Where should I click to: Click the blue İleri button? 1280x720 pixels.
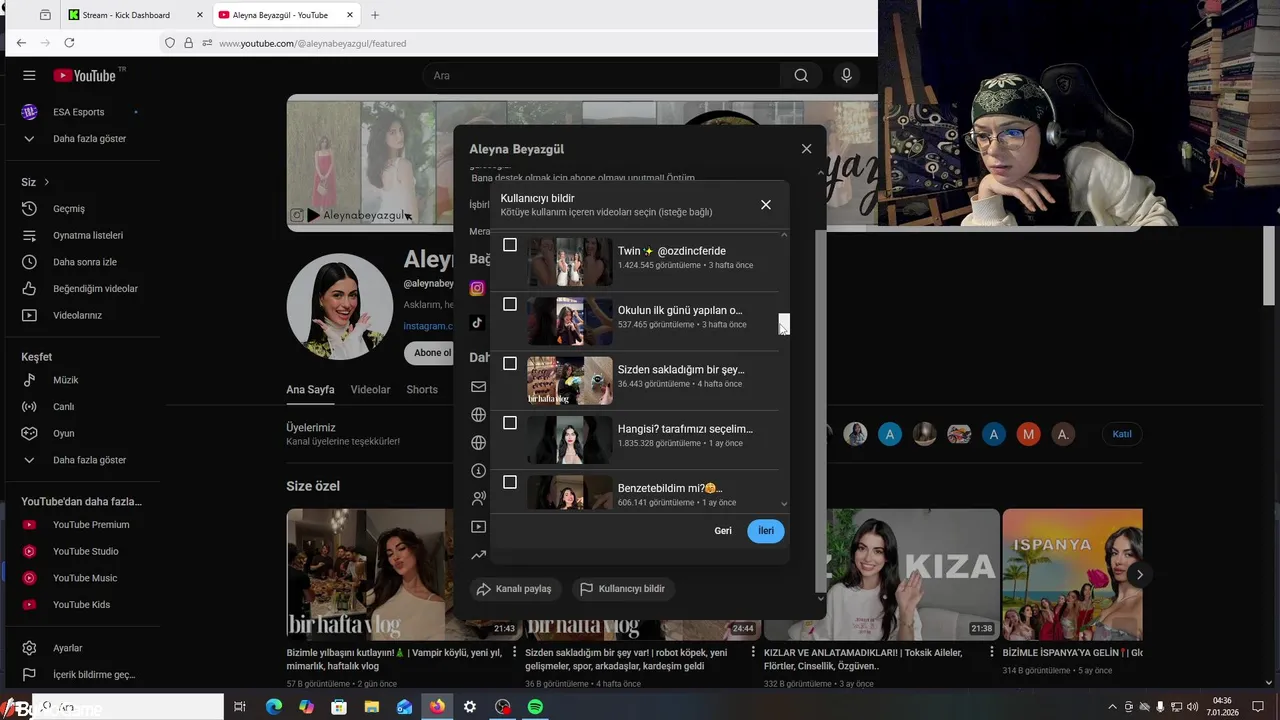[766, 531]
